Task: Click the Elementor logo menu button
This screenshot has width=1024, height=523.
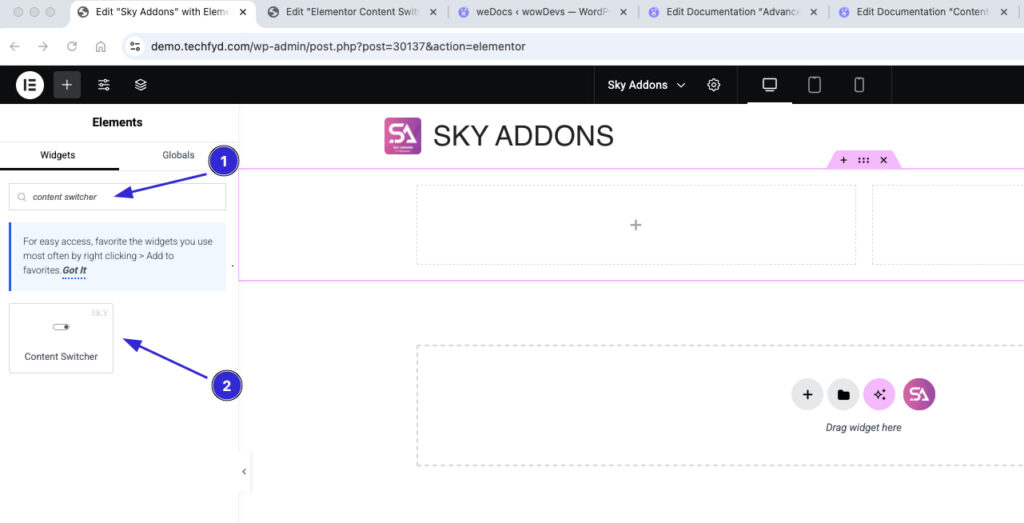Action: pyautogui.click(x=29, y=85)
